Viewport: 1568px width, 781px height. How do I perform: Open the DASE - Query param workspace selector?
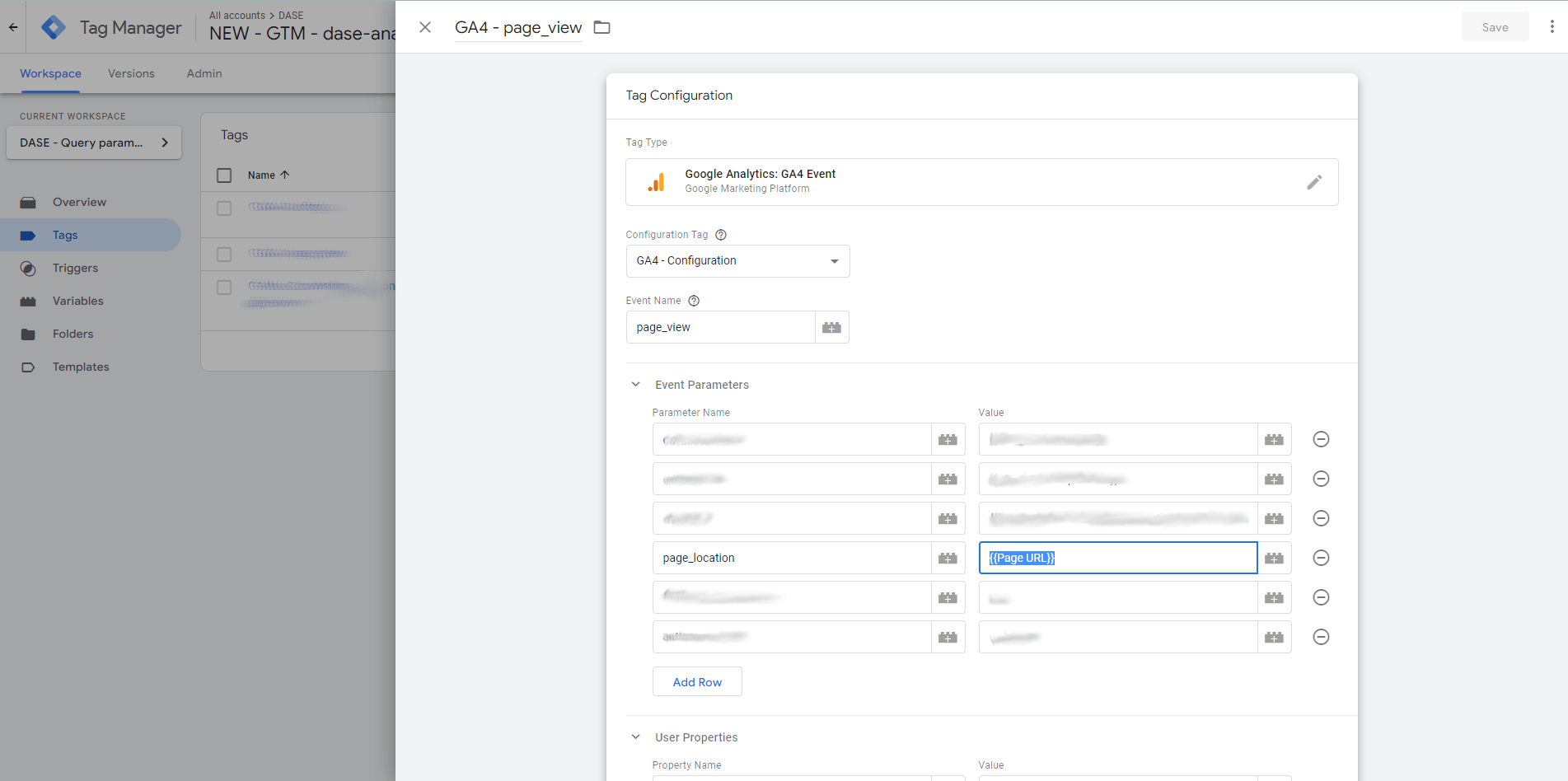pyautogui.click(x=94, y=143)
